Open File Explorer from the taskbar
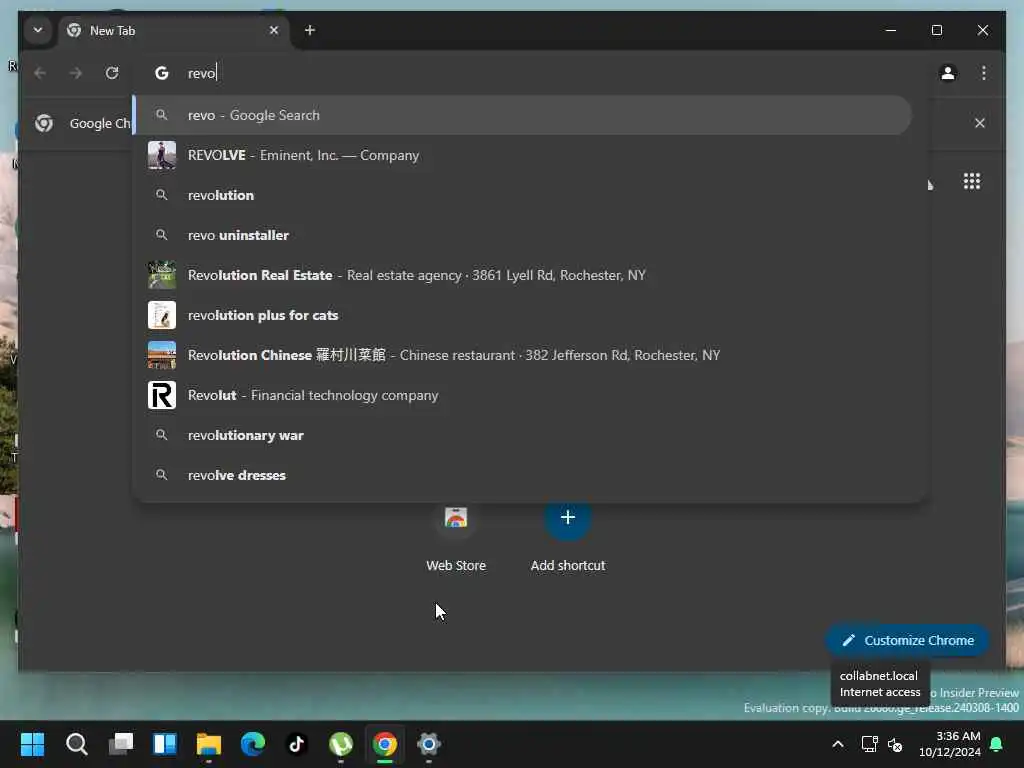 coord(209,744)
